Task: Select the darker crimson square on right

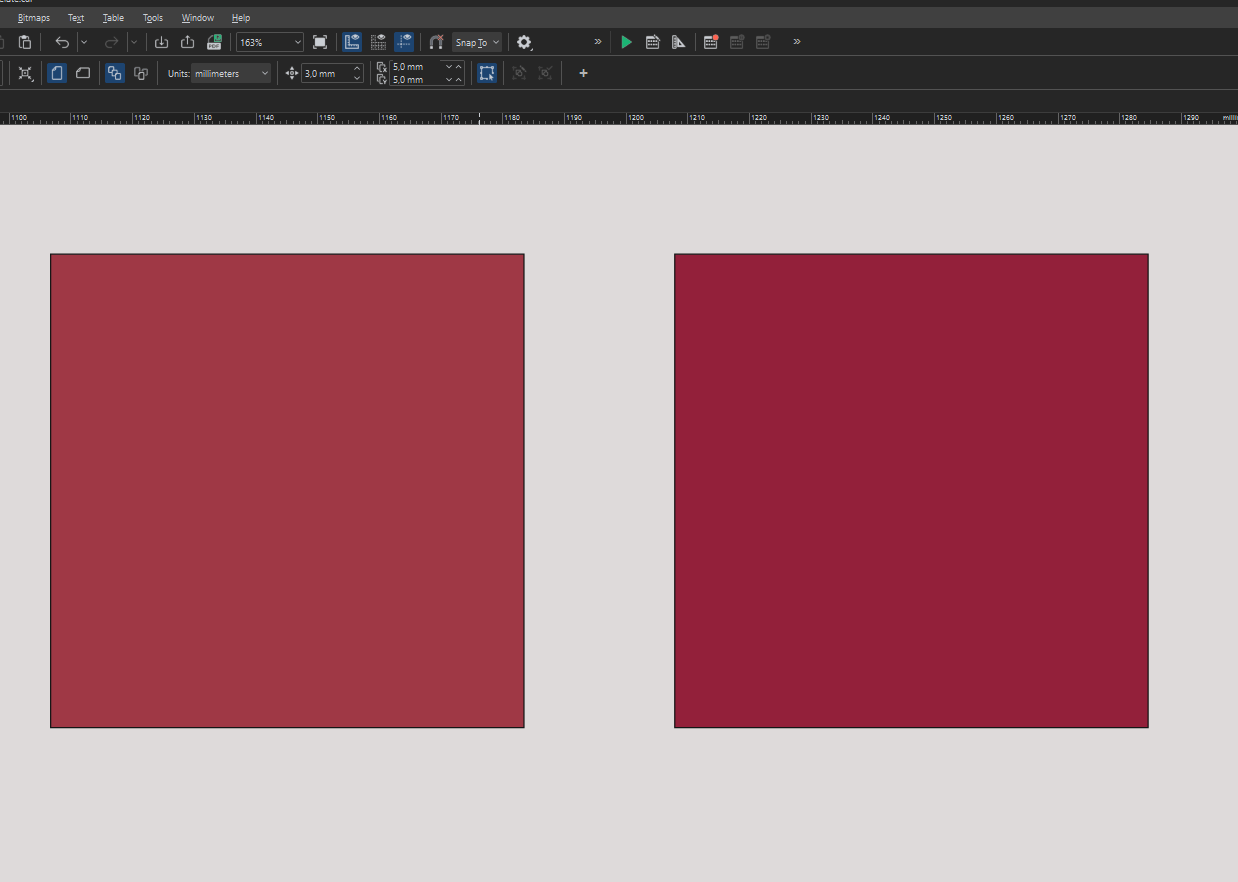Action: [x=911, y=490]
